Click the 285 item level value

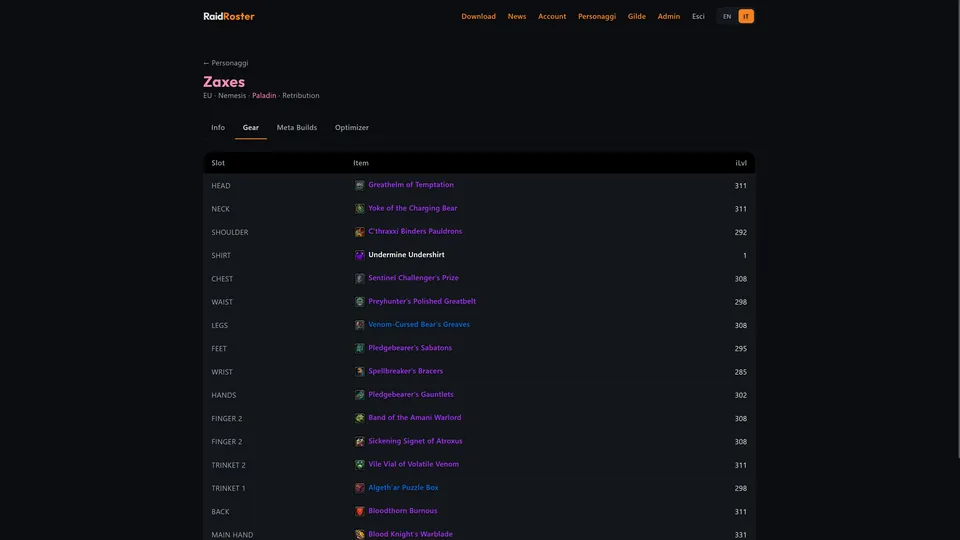pyautogui.click(x=741, y=372)
